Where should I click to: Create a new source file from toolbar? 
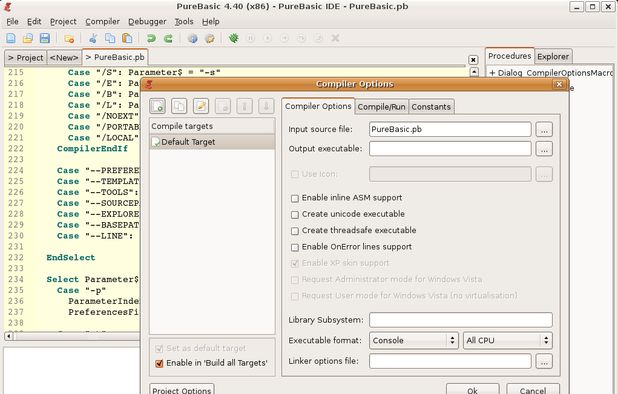coord(11,38)
